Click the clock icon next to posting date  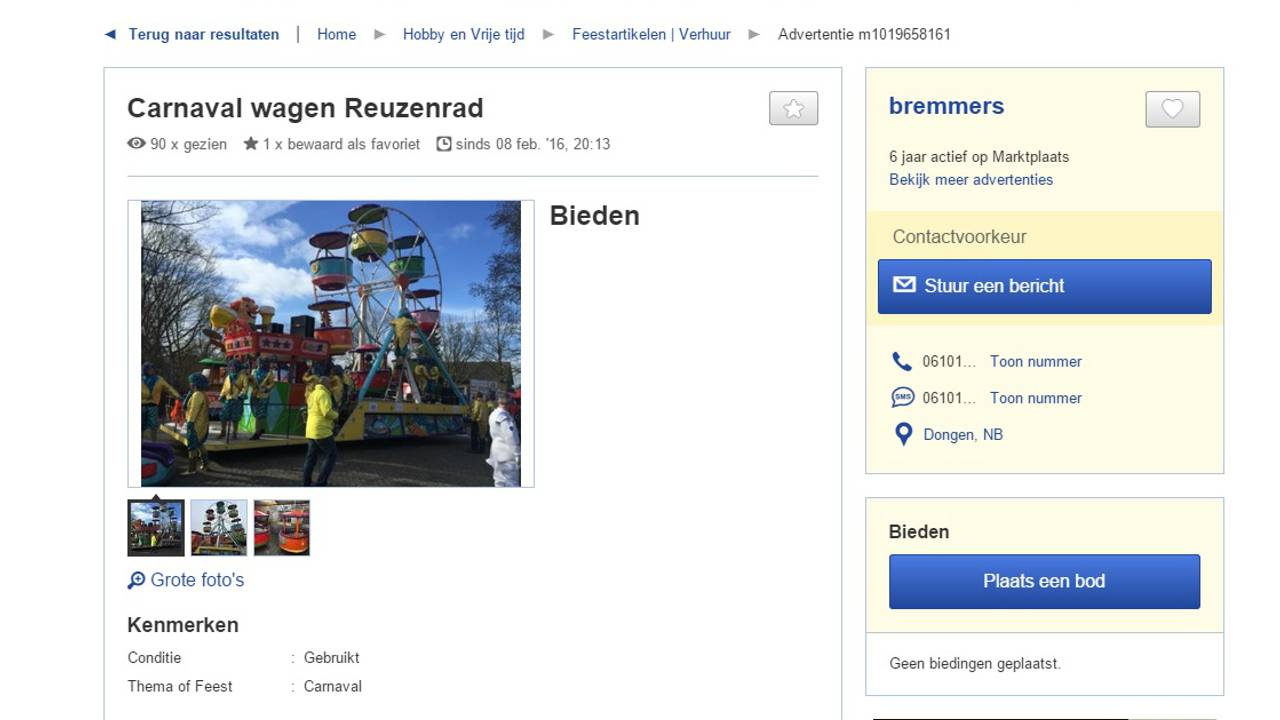[x=442, y=144]
